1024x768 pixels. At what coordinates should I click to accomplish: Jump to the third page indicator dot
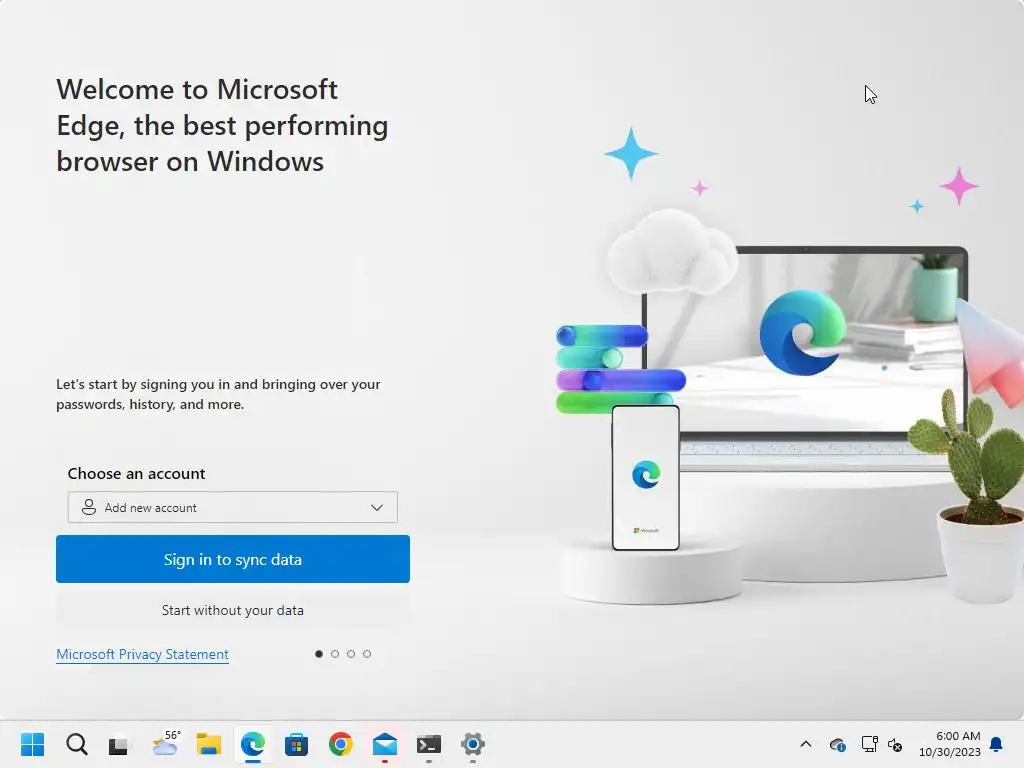pyautogui.click(x=351, y=654)
